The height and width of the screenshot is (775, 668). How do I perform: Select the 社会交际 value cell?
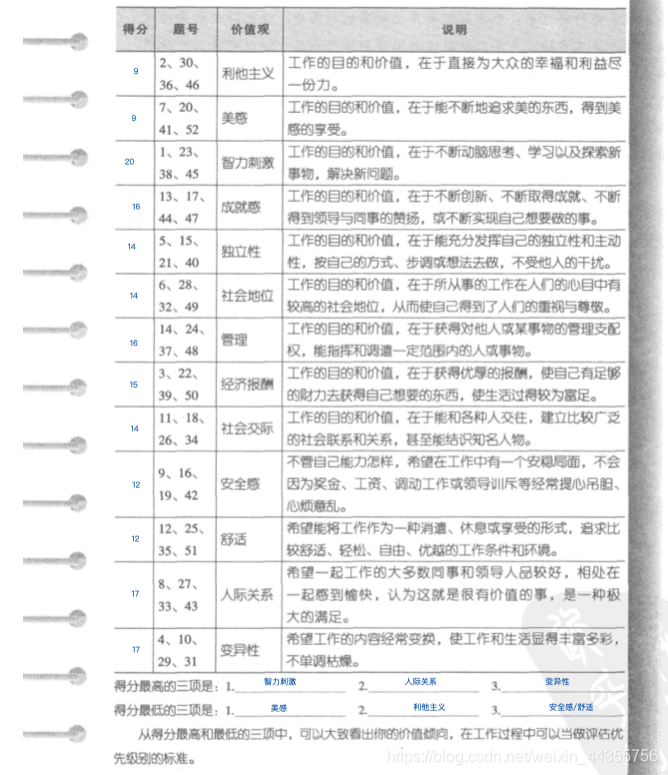(247, 429)
